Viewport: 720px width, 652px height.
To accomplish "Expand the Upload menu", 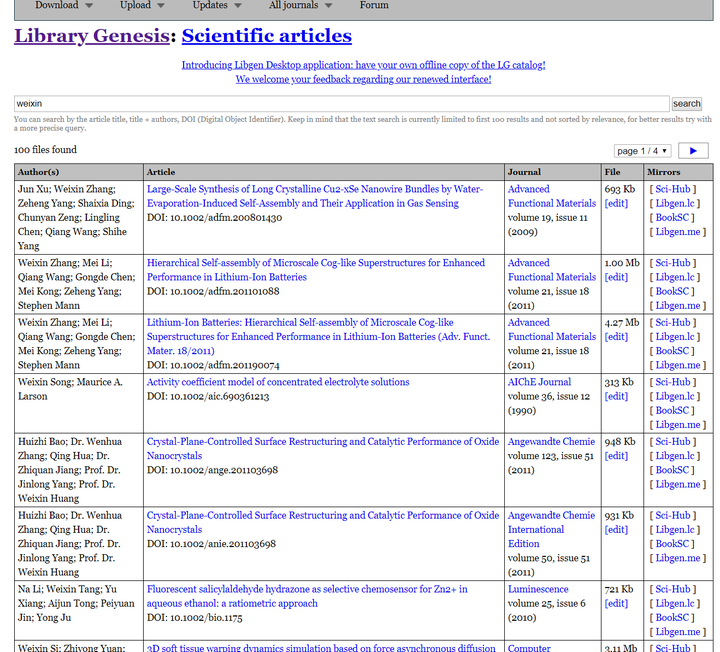I will click(142, 5).
